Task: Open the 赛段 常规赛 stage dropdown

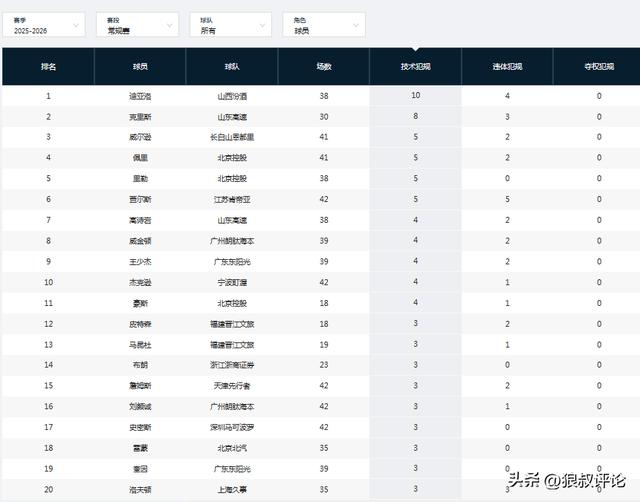Action: point(137,25)
